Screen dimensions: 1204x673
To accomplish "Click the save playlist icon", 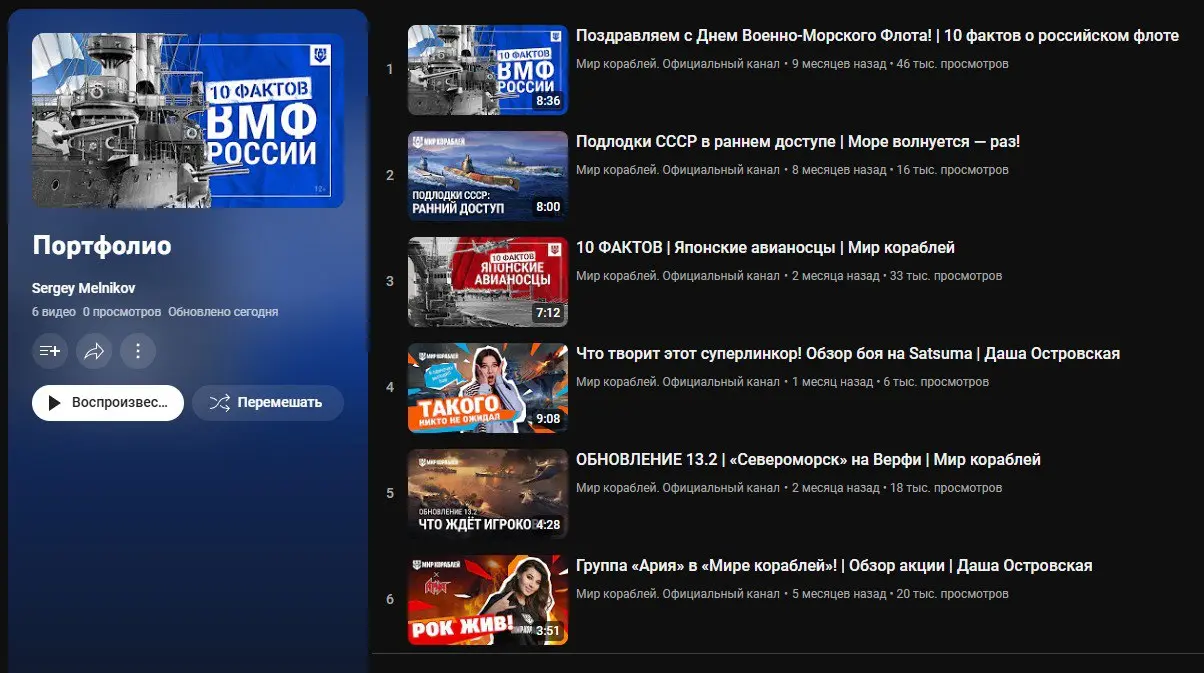I will 50,351.
